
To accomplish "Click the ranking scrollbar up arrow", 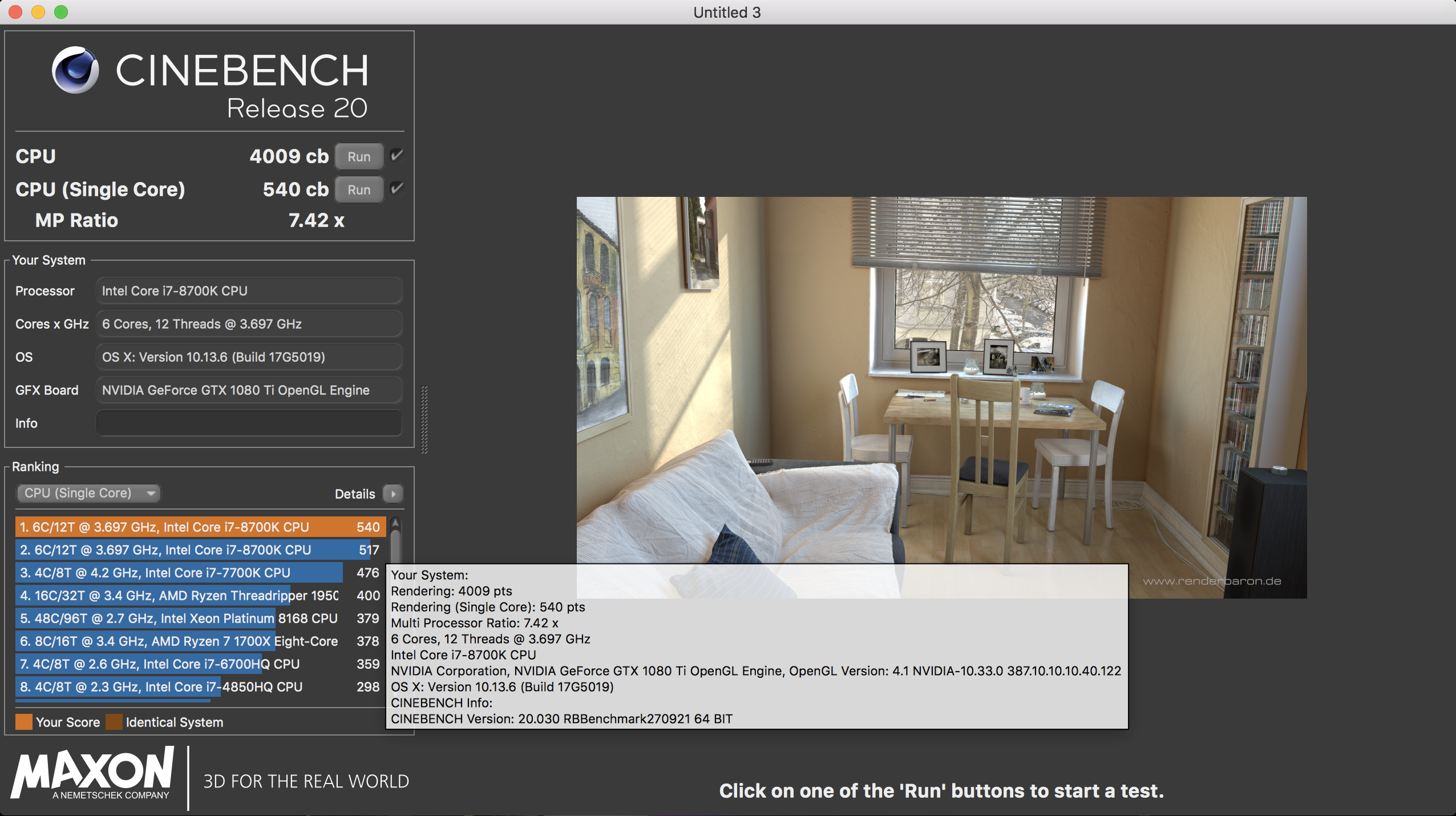I will pyautogui.click(x=395, y=523).
